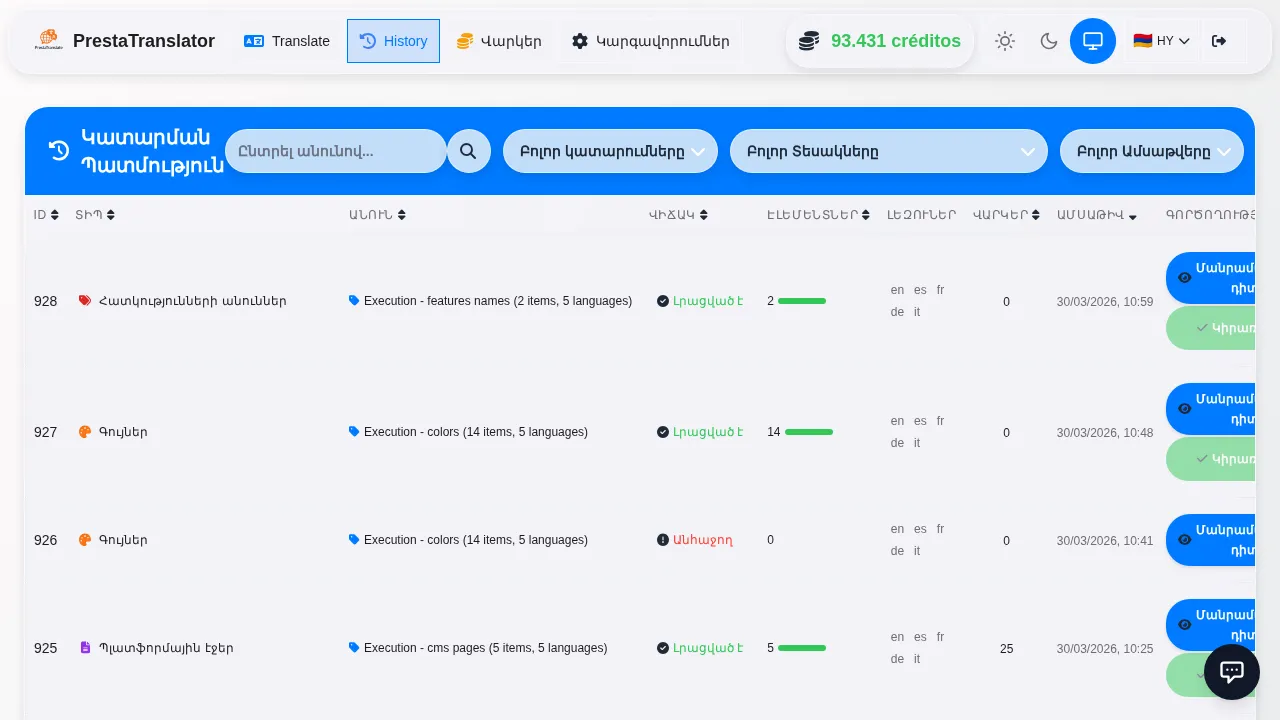Click the PrestaTranslator logo

pos(48,41)
